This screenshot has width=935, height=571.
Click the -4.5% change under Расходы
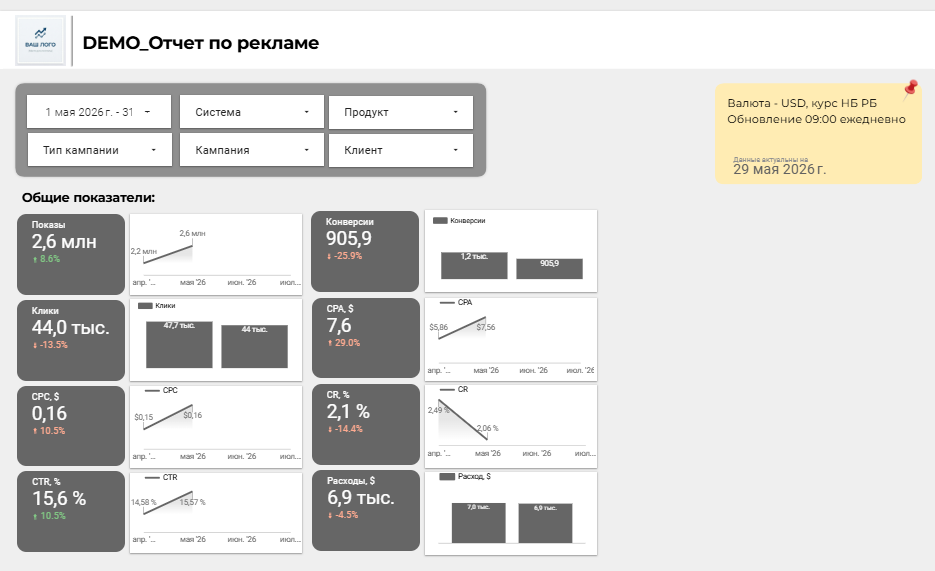tap(343, 515)
